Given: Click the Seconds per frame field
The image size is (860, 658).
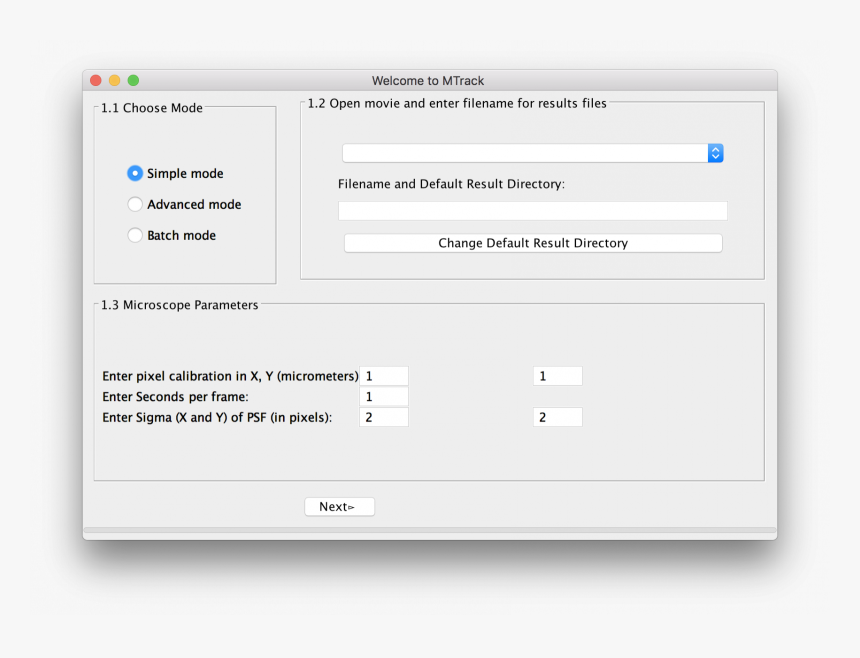Looking at the screenshot, I should coord(384,396).
